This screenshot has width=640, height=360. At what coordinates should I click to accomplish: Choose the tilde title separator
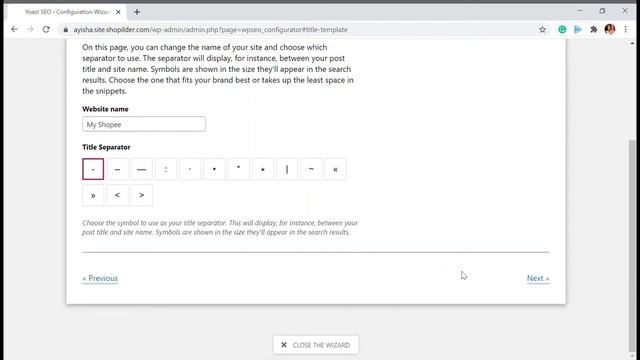pos(311,169)
